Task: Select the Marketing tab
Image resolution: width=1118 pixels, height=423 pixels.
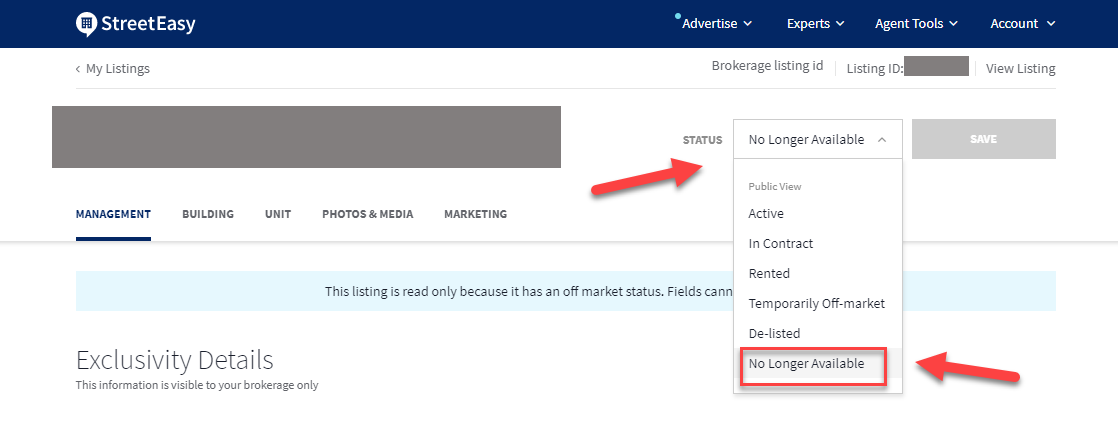Action: coord(475,214)
